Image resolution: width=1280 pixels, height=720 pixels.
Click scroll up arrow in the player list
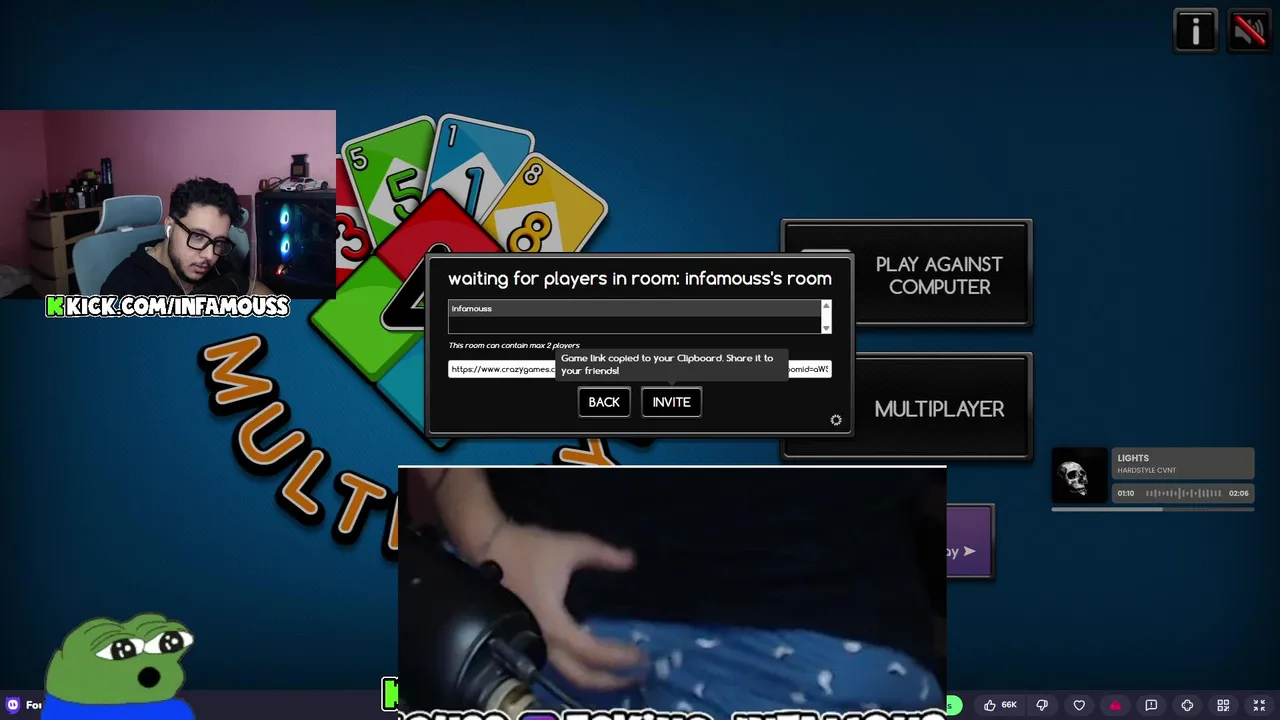tap(826, 305)
